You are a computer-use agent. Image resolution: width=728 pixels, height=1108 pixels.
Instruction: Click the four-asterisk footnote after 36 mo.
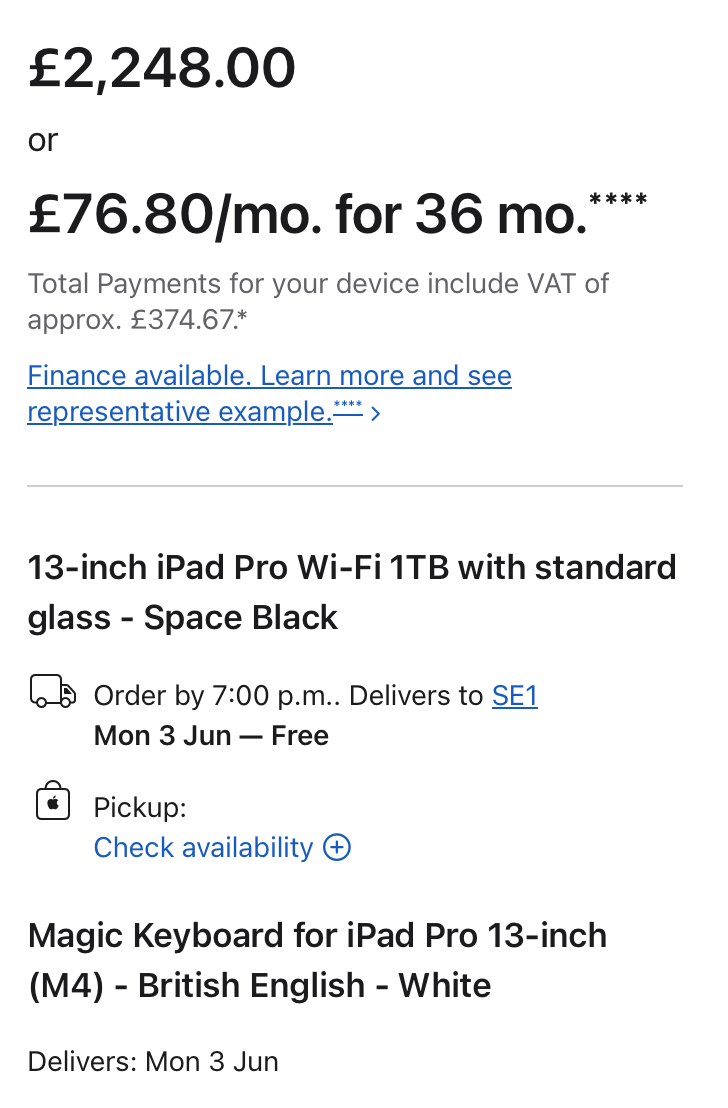coord(619,201)
